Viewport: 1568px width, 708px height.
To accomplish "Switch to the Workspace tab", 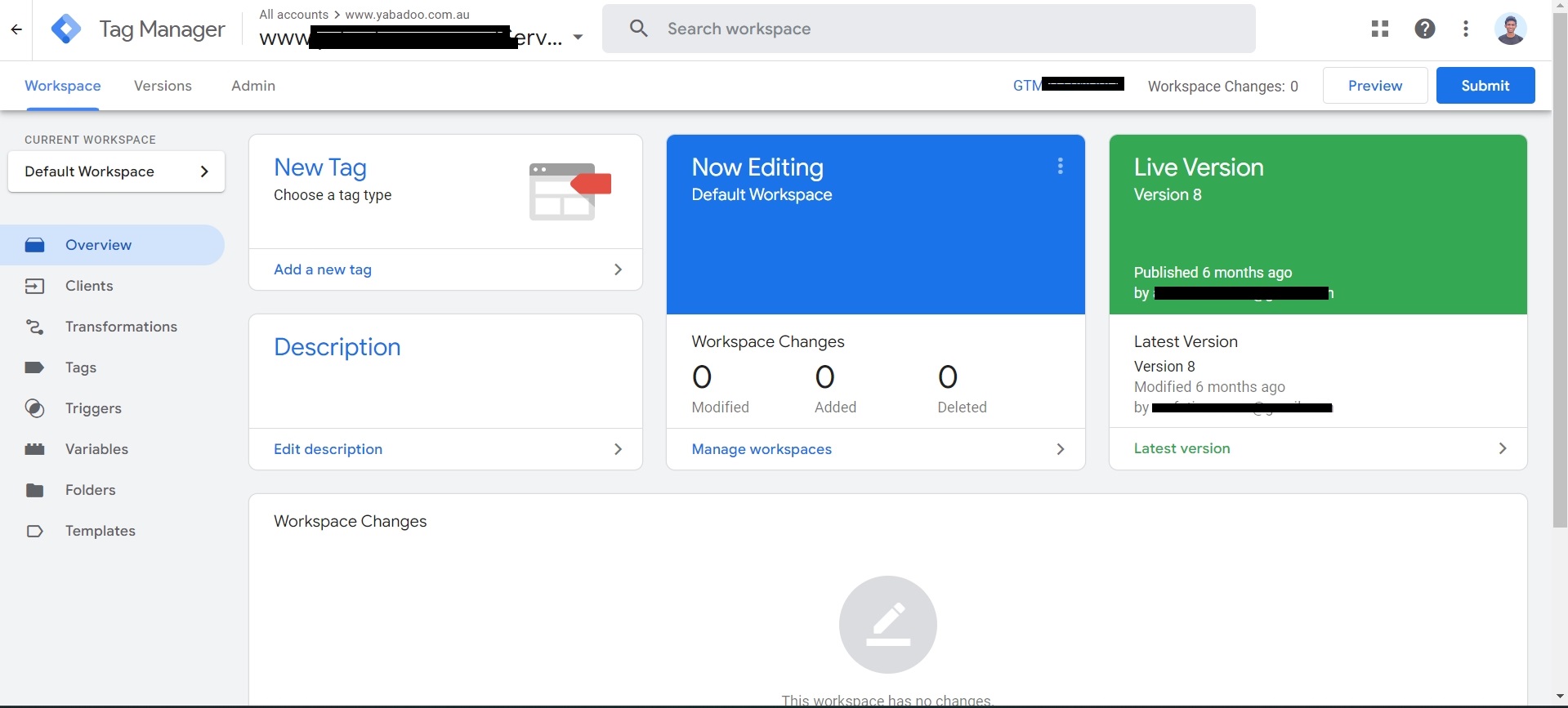I will 63,86.
